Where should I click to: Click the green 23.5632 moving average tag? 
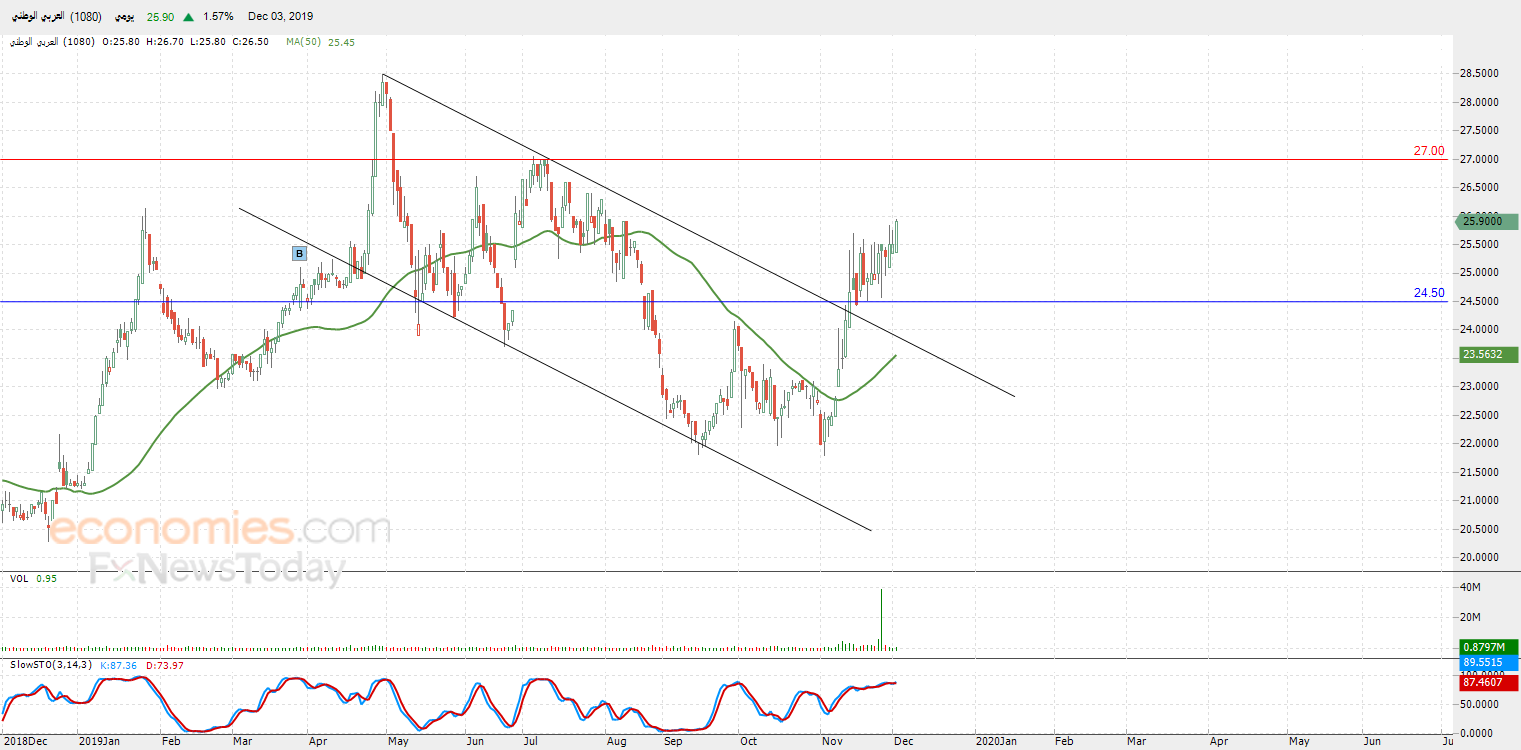pos(1488,354)
